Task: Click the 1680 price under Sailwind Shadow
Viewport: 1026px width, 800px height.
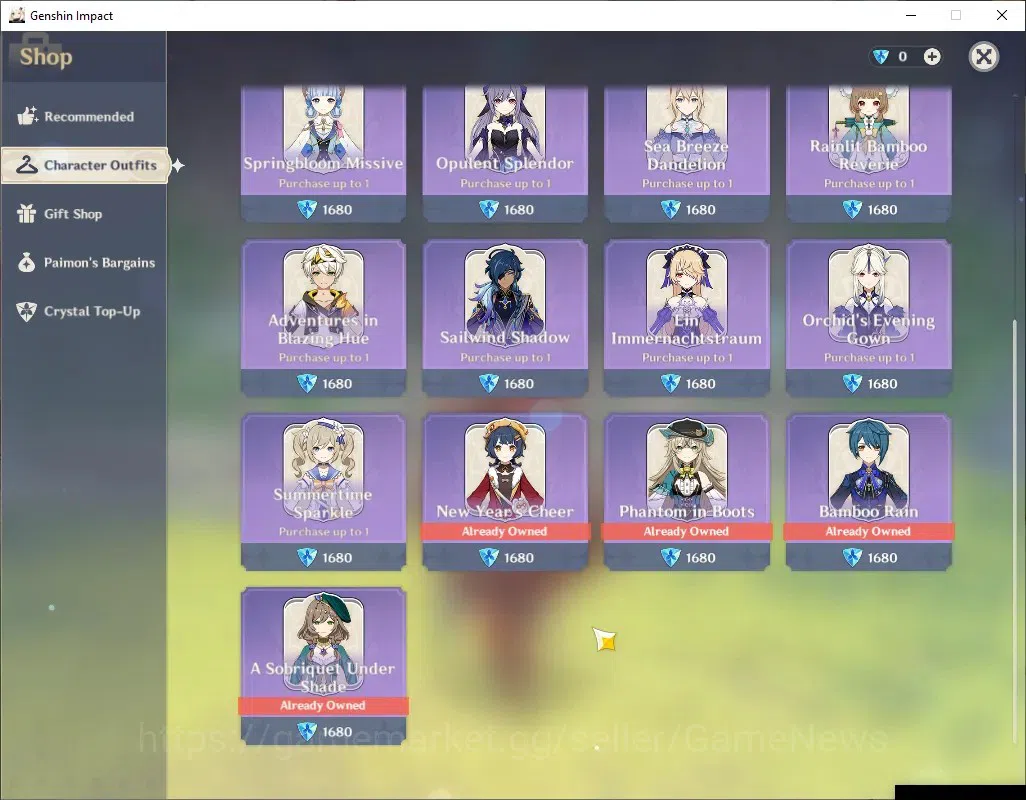Action: (506, 383)
